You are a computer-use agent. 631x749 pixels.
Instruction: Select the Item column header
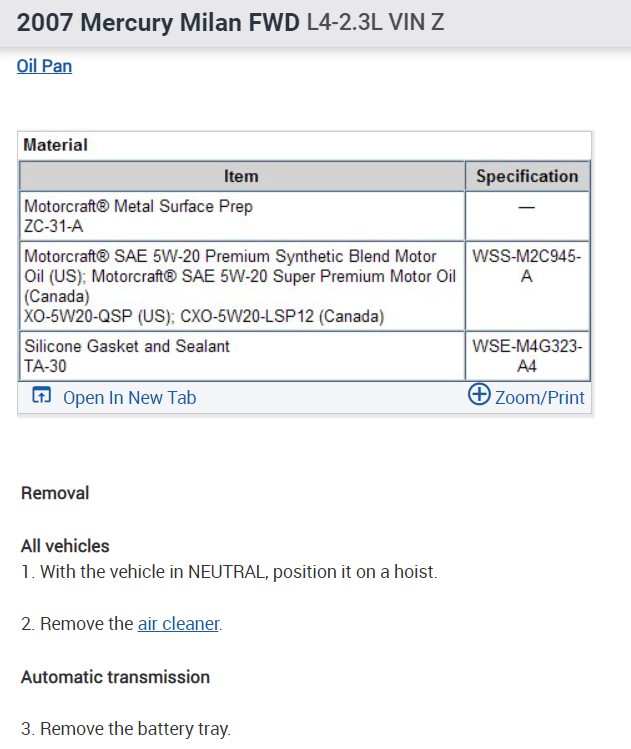241,176
